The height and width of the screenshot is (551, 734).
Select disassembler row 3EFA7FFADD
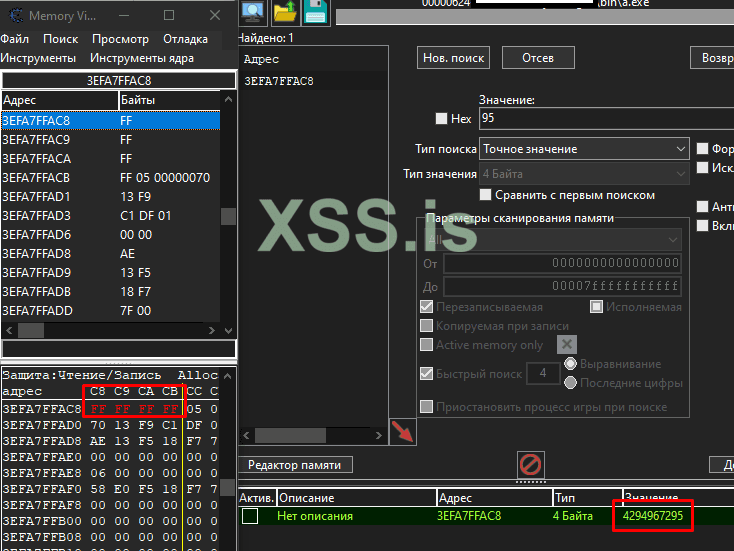pos(110,310)
